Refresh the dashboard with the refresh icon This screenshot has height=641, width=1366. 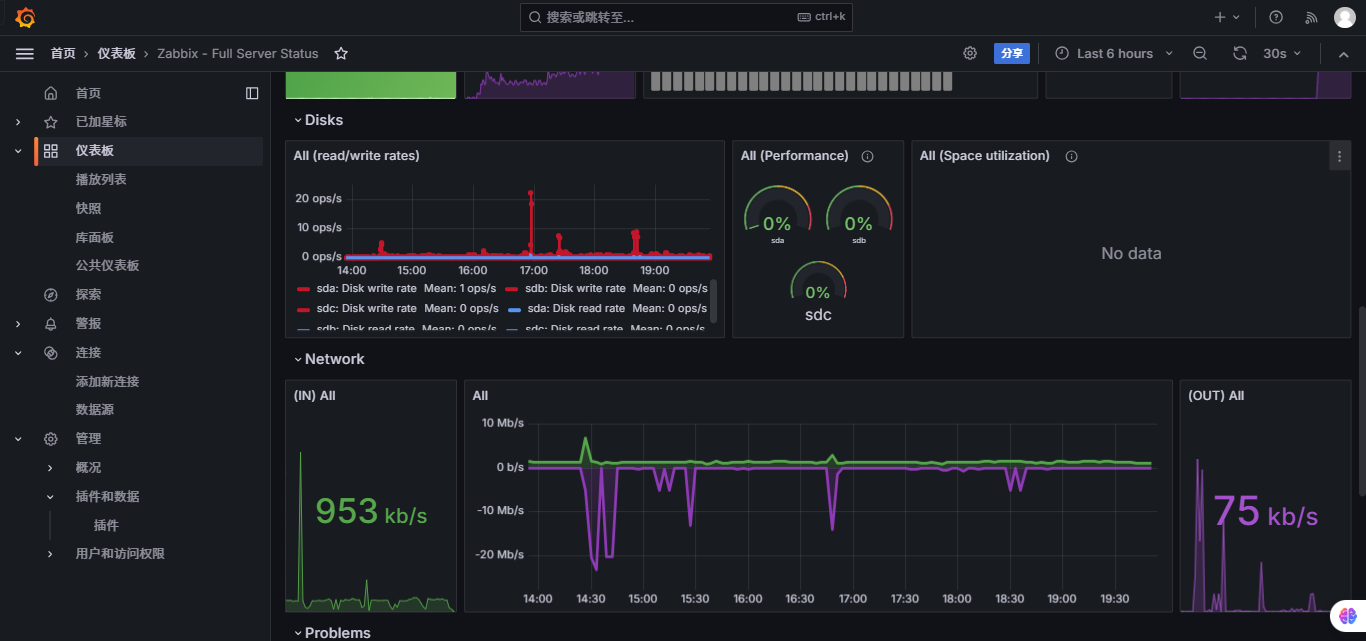[x=1240, y=54]
